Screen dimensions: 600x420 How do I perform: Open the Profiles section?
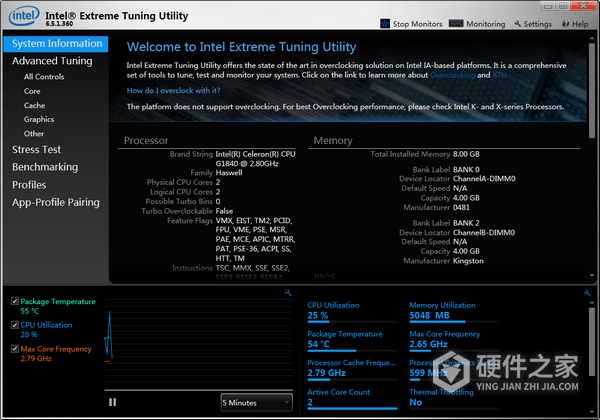pos(29,185)
